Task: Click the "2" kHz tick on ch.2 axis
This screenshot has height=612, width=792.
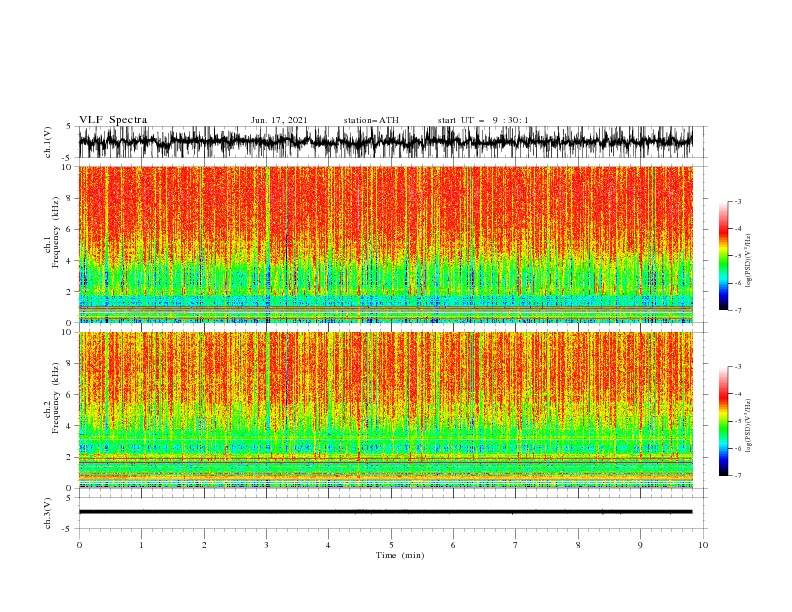Action: tap(70, 457)
